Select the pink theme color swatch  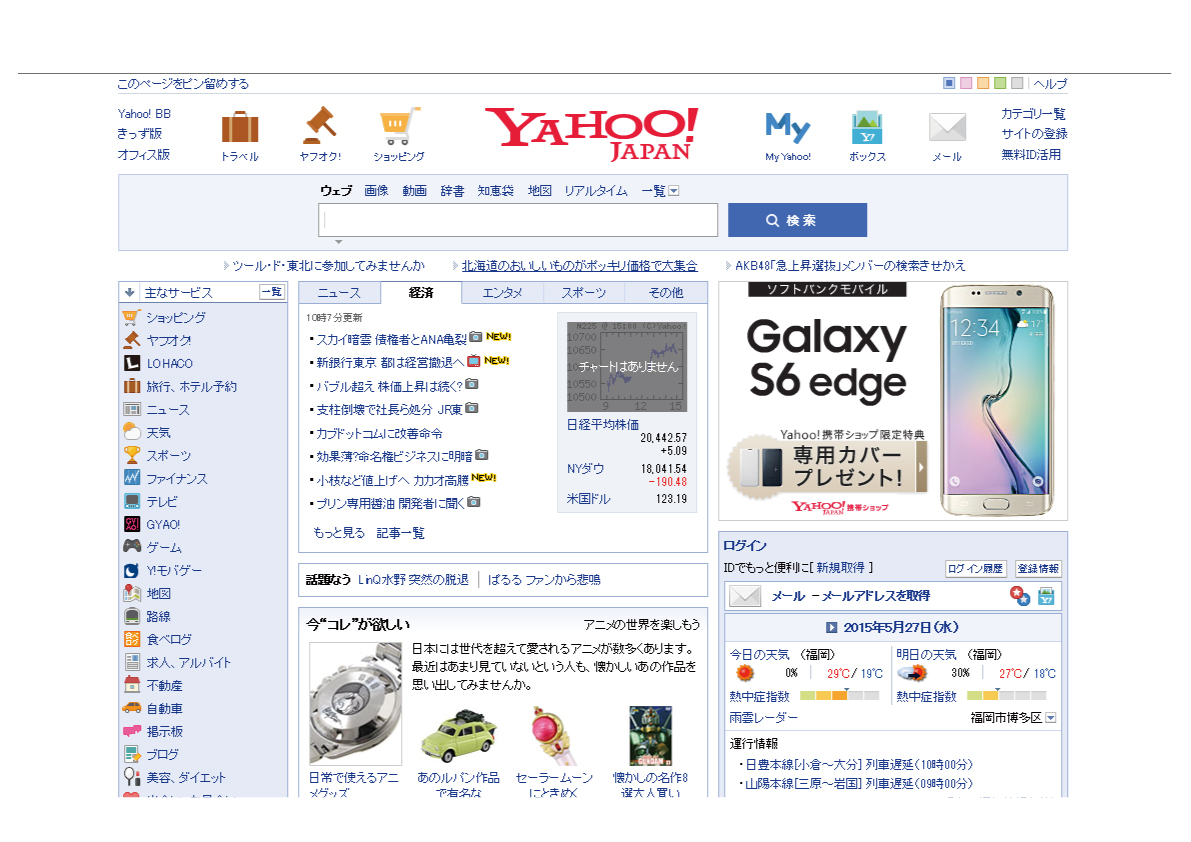pyautogui.click(x=966, y=83)
